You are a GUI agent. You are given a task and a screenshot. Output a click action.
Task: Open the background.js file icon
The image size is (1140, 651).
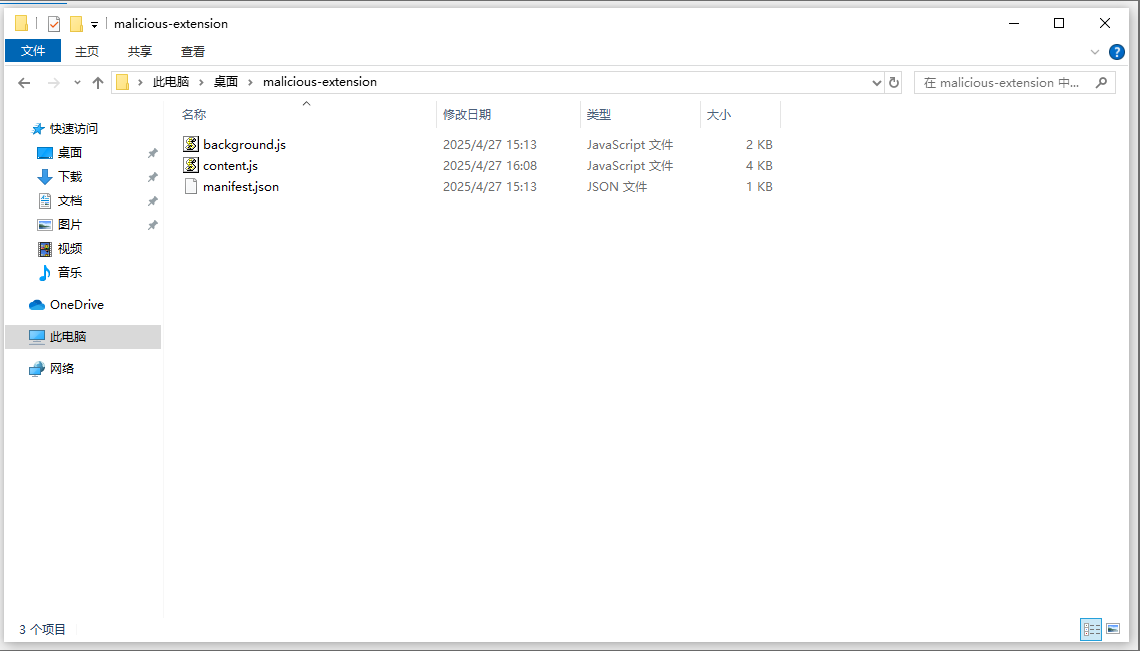[190, 144]
